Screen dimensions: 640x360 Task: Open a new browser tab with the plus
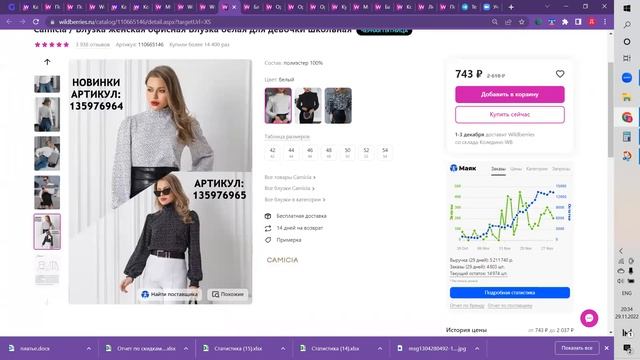pyautogui.click(x=511, y=7)
